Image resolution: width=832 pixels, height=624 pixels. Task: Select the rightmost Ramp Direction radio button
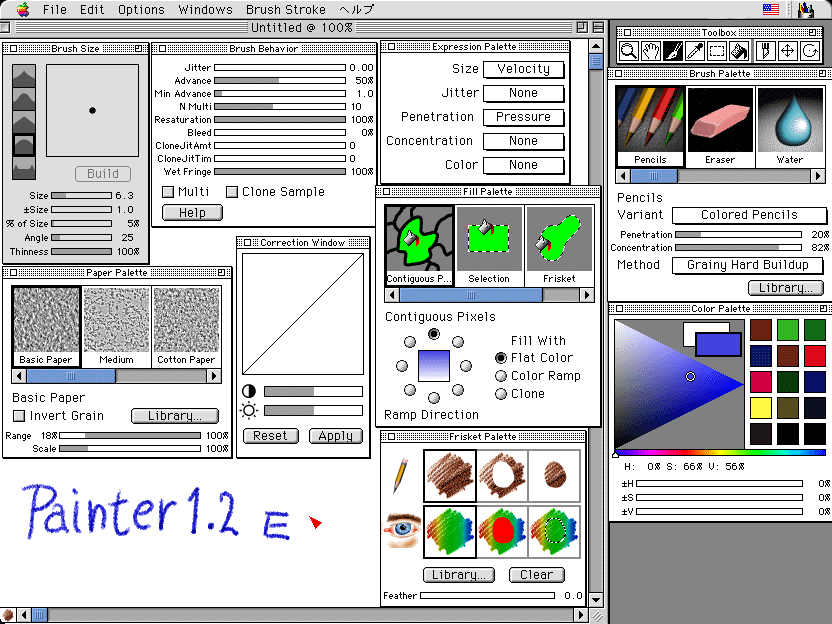(466, 366)
